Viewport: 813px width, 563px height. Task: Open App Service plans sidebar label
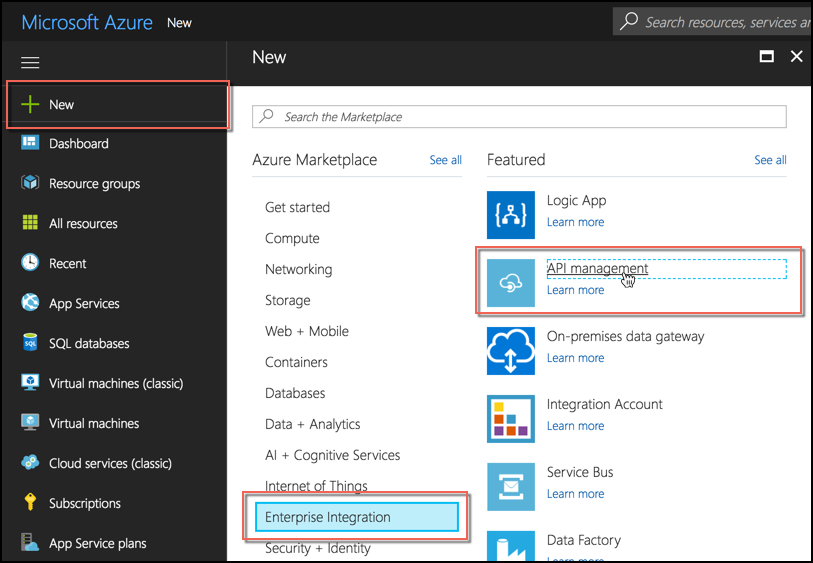pyautogui.click(x=98, y=543)
